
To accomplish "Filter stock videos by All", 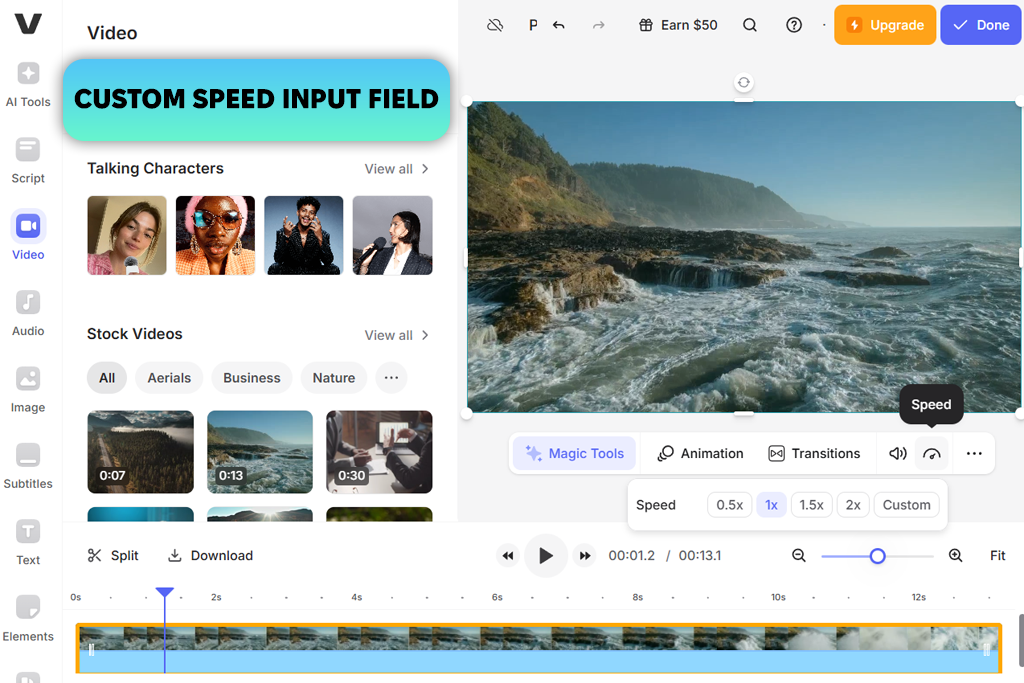I will coord(107,378).
